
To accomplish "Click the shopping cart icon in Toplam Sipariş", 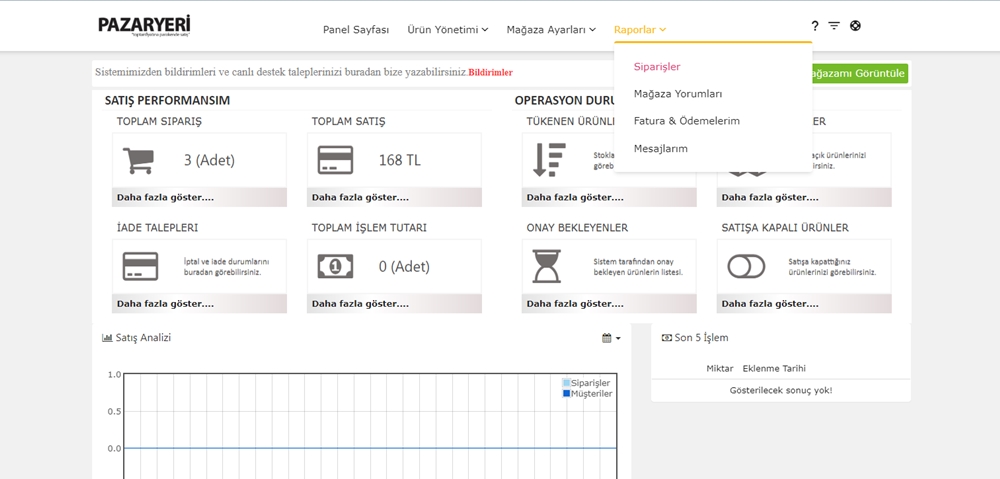I will tap(138, 161).
